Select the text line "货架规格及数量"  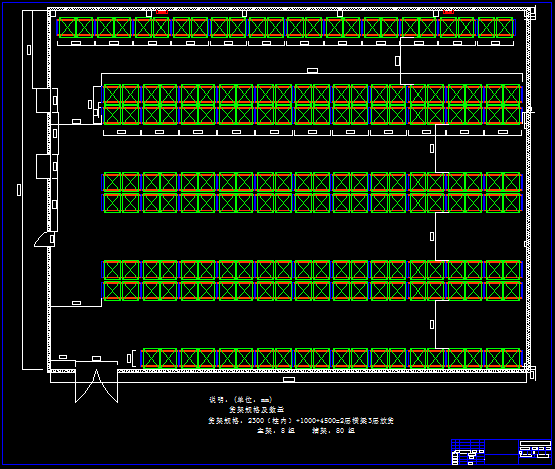257,410
